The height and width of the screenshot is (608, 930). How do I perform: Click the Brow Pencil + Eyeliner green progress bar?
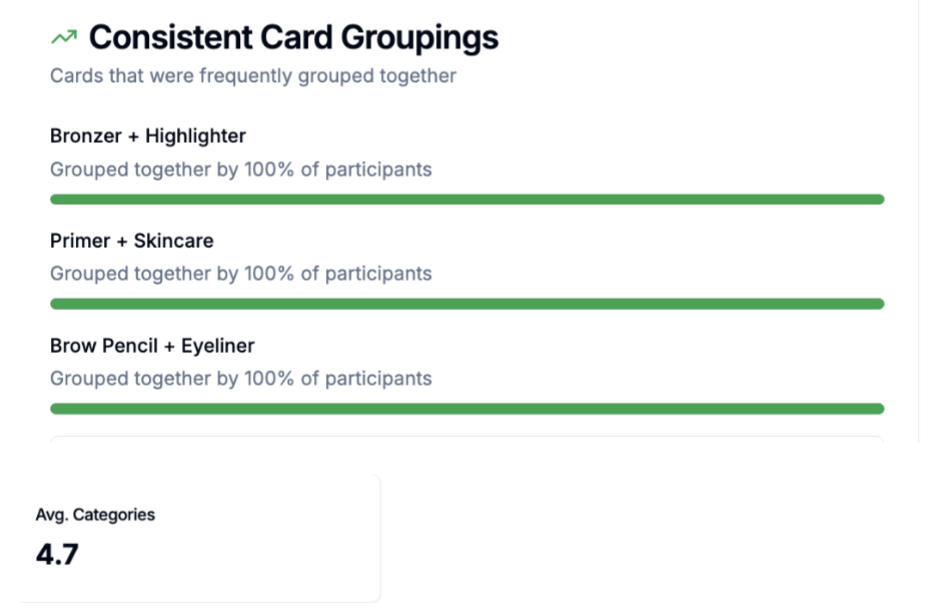click(x=467, y=409)
